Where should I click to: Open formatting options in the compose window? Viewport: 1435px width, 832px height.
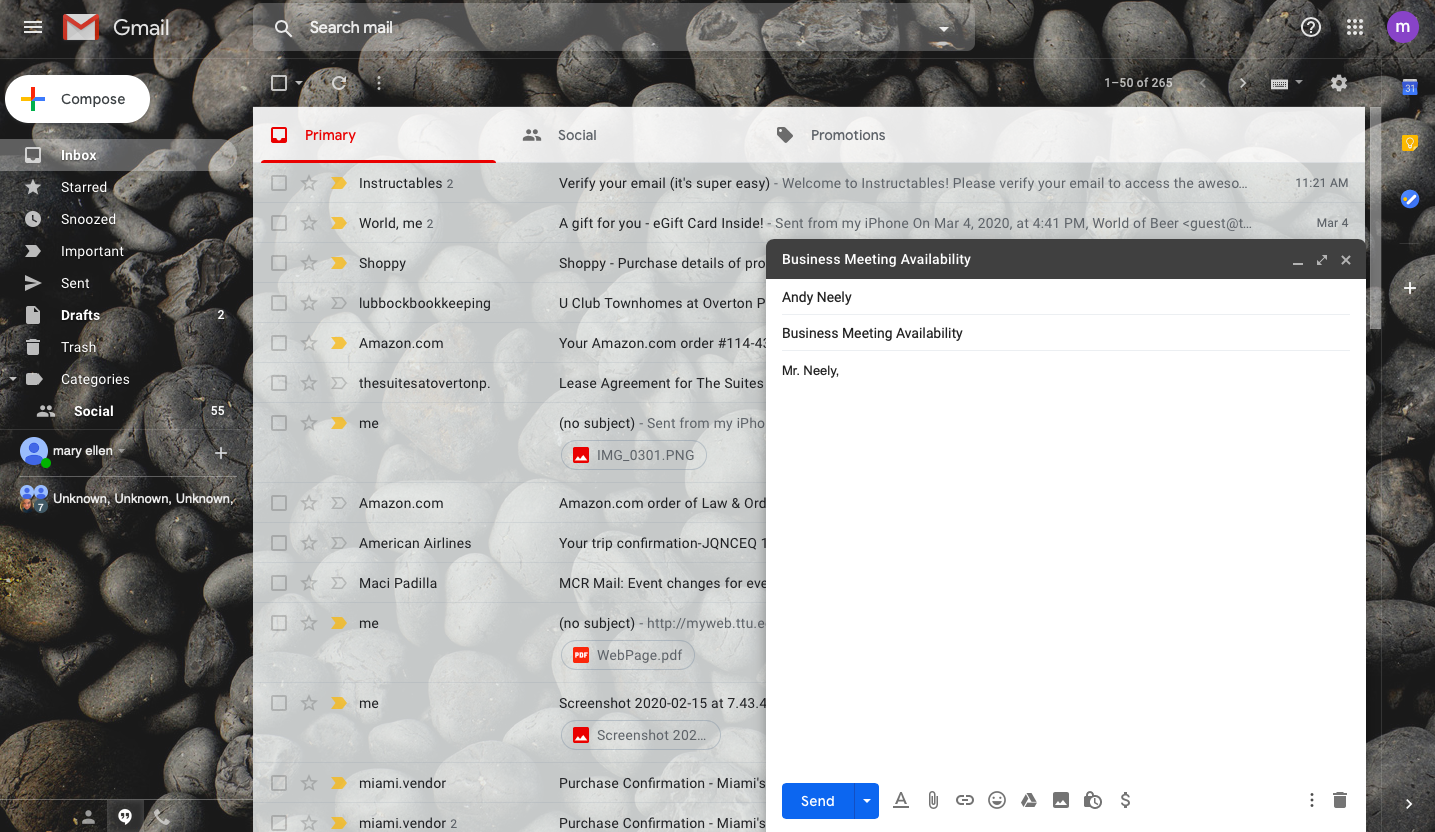click(x=900, y=800)
